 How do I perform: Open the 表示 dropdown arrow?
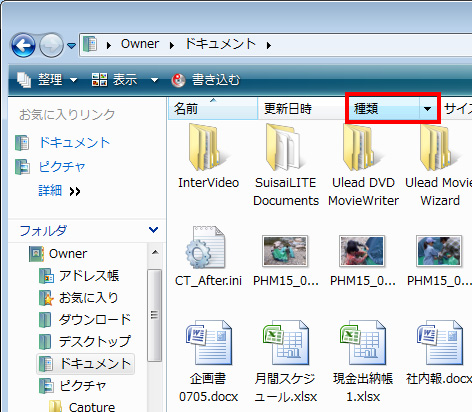[x=154, y=80]
